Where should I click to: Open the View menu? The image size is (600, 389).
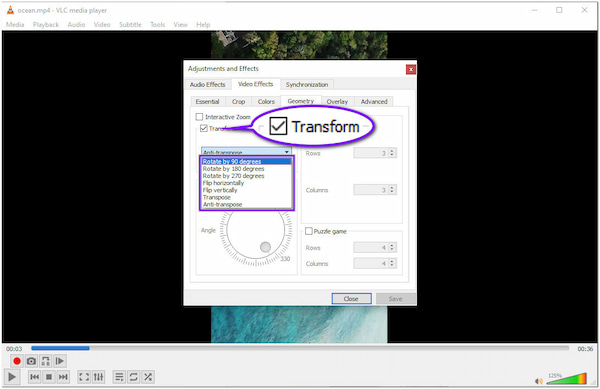pos(180,24)
